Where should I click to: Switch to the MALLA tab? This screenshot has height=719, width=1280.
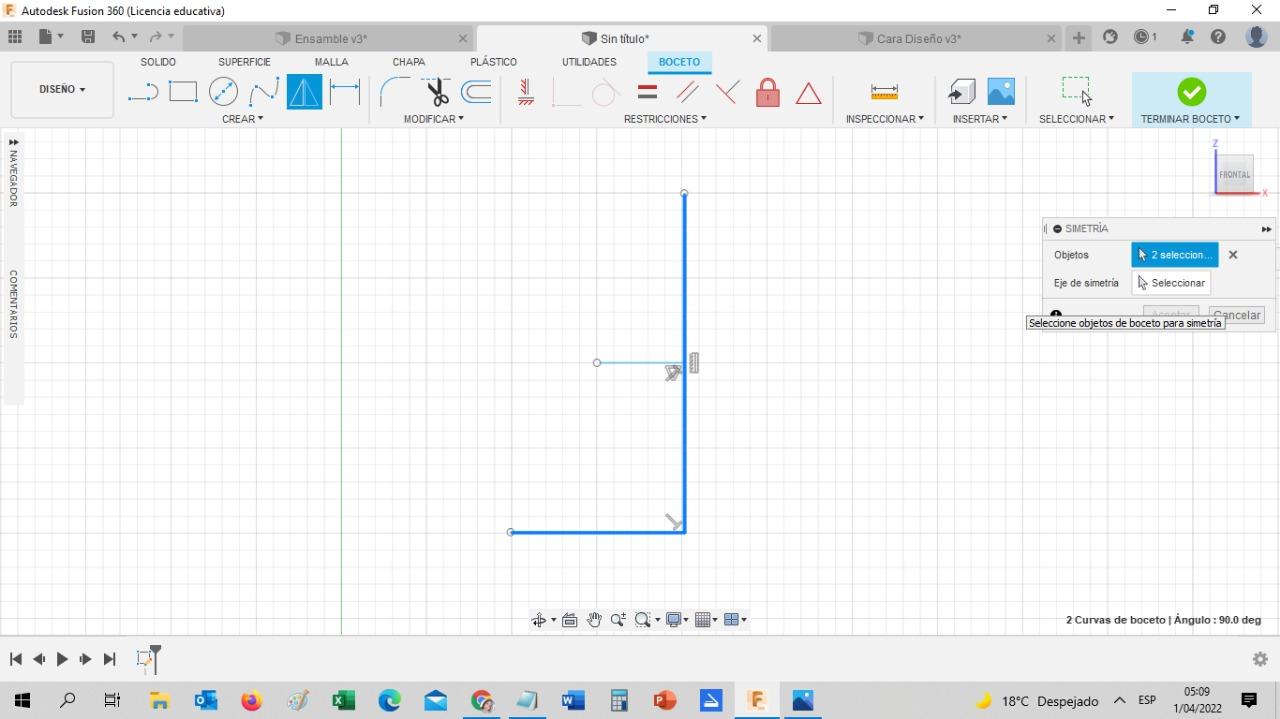click(331, 62)
